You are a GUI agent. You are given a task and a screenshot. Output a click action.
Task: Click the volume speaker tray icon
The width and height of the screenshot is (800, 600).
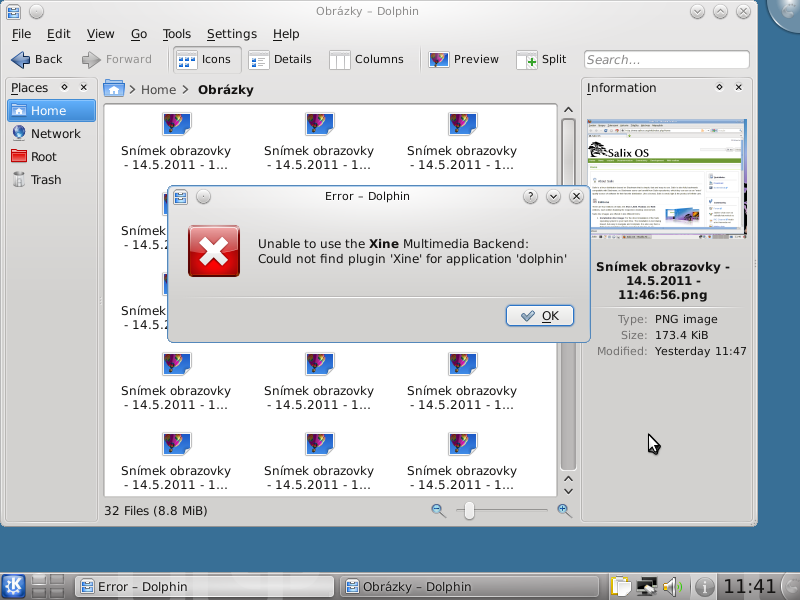click(x=672, y=587)
